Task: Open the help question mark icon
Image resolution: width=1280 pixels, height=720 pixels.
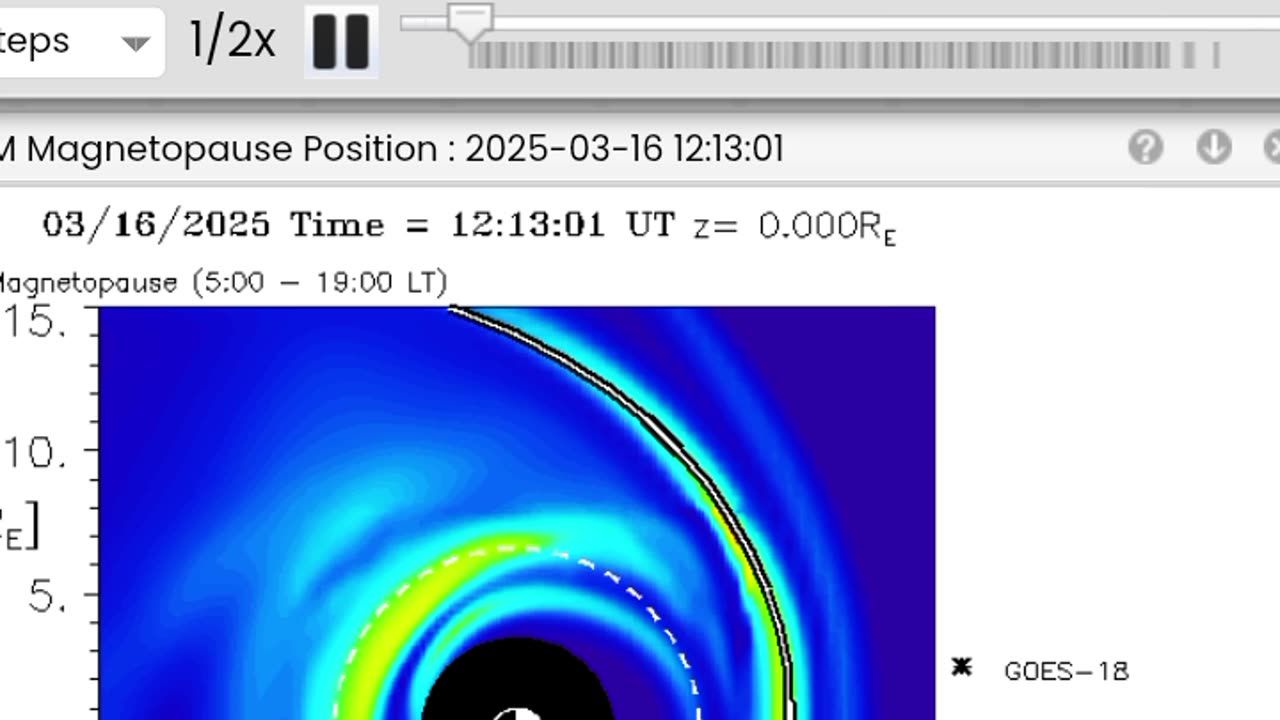Action: [1145, 148]
